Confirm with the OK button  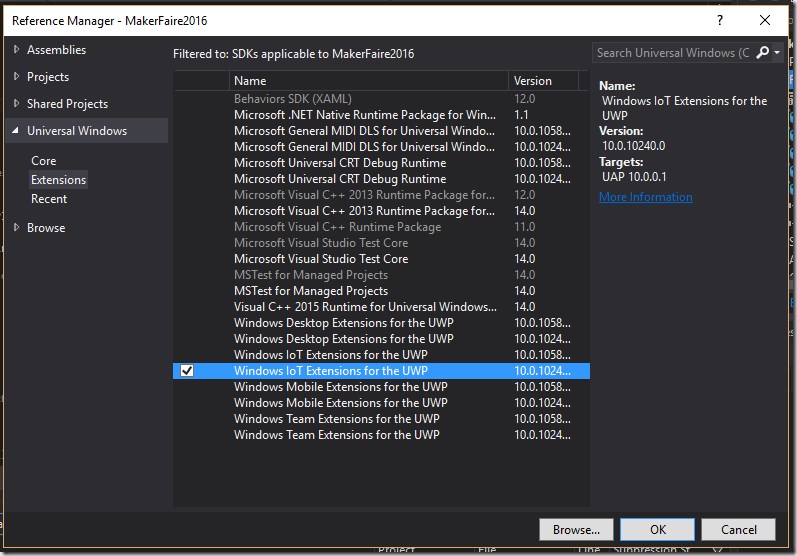pyautogui.click(x=658, y=530)
